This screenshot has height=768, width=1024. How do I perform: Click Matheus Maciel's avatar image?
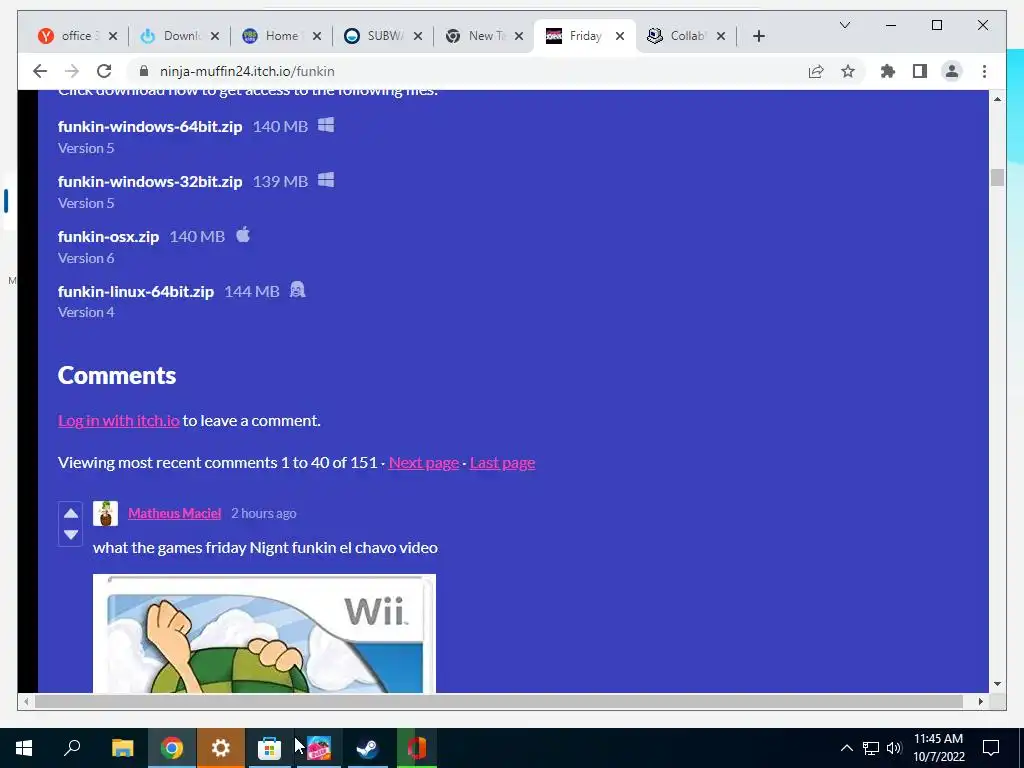pyautogui.click(x=105, y=513)
